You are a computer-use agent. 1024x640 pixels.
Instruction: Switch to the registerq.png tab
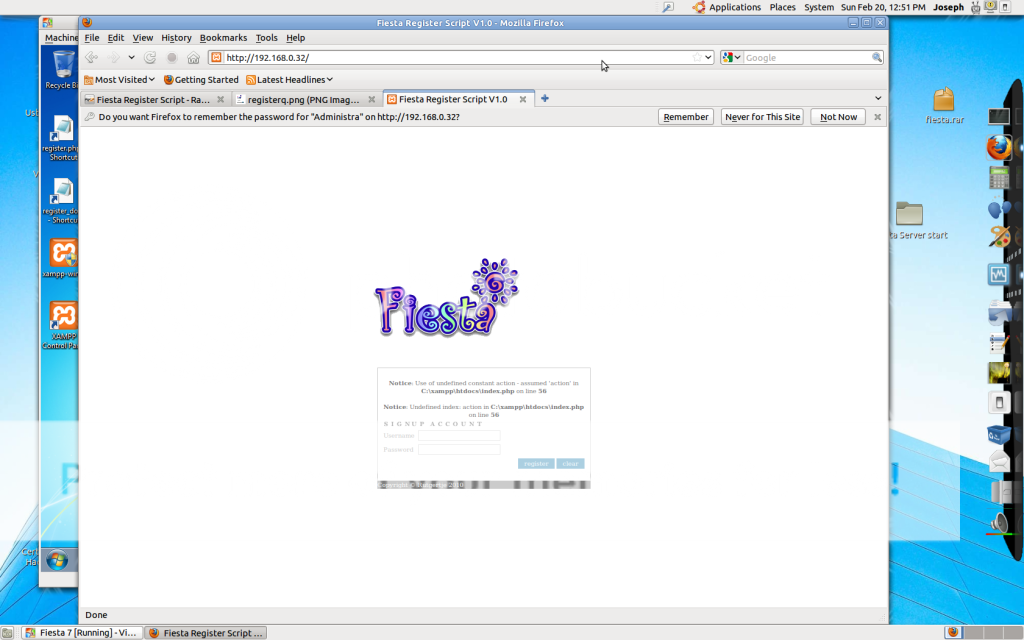tap(303, 99)
